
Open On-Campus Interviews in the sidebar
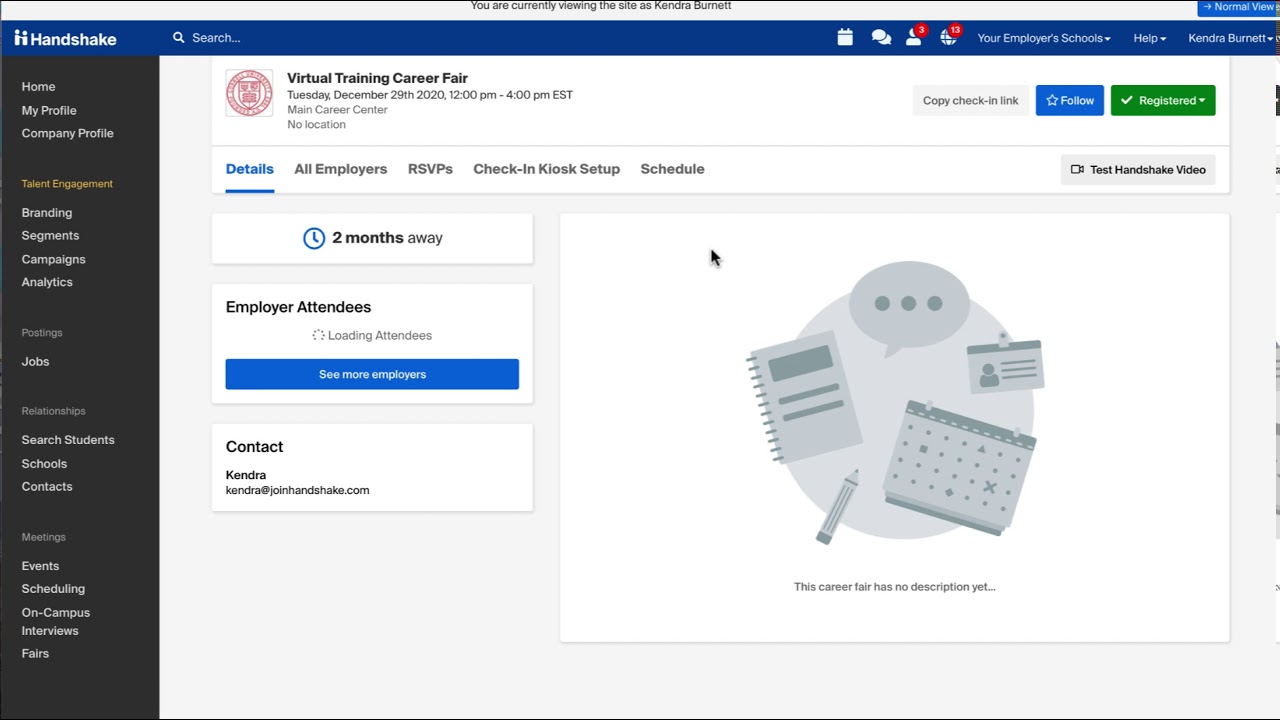(56, 621)
